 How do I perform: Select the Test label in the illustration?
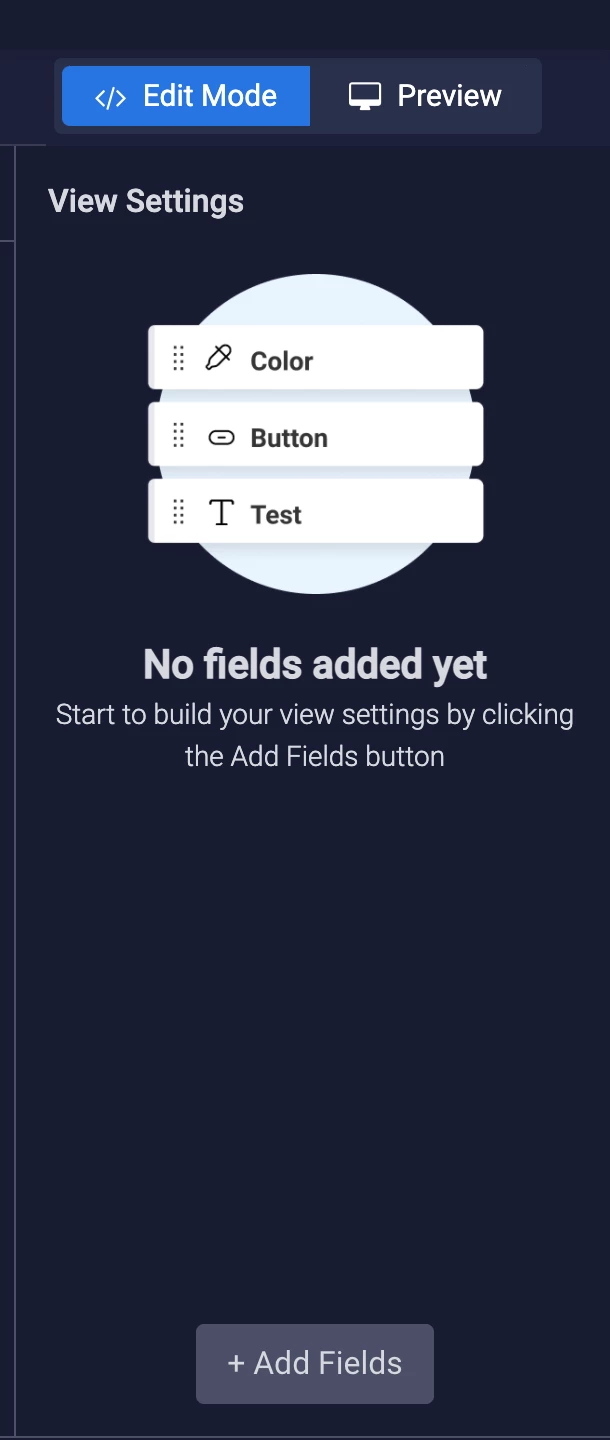(x=276, y=515)
